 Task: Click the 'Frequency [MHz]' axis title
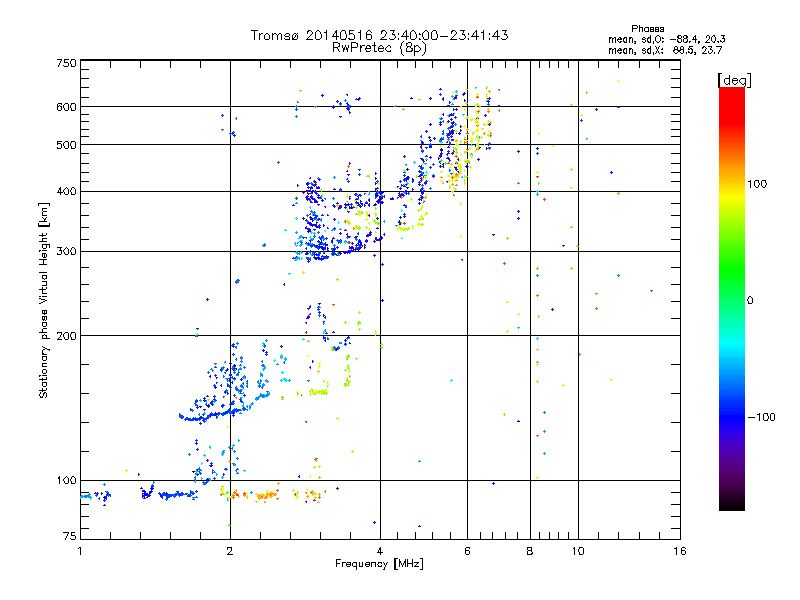(379, 564)
